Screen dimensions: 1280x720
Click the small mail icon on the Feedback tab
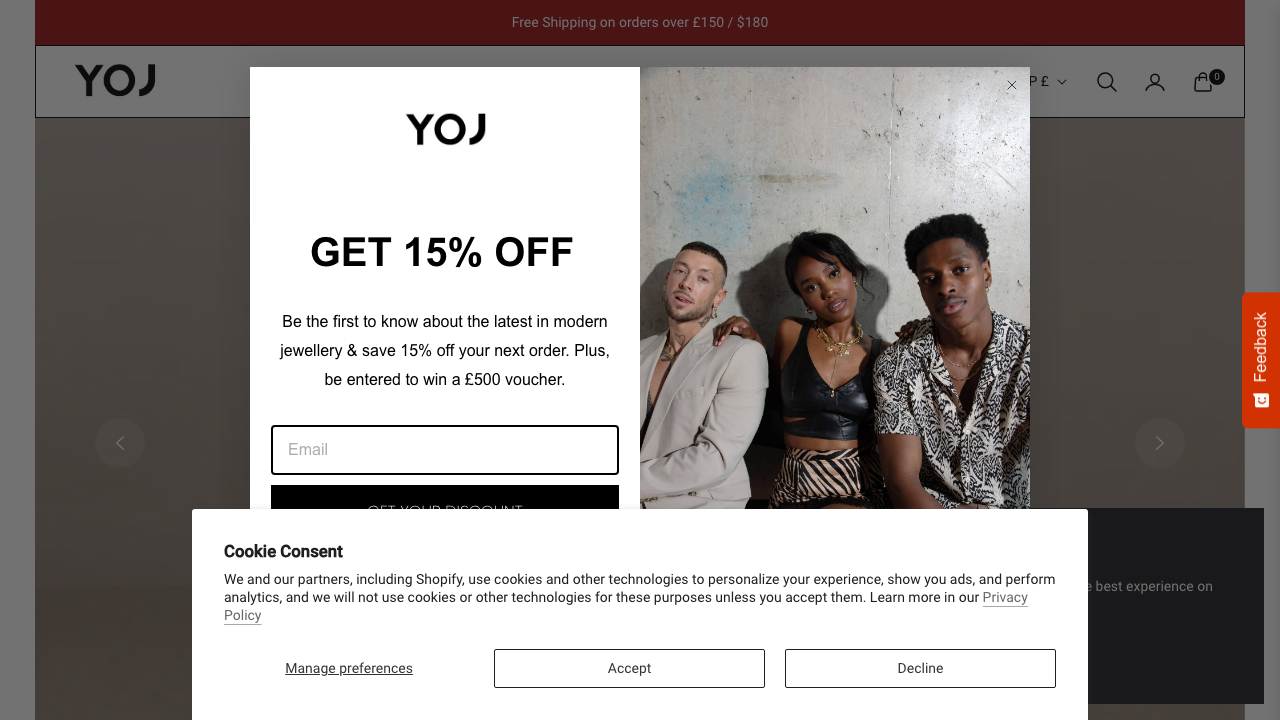tap(1261, 400)
